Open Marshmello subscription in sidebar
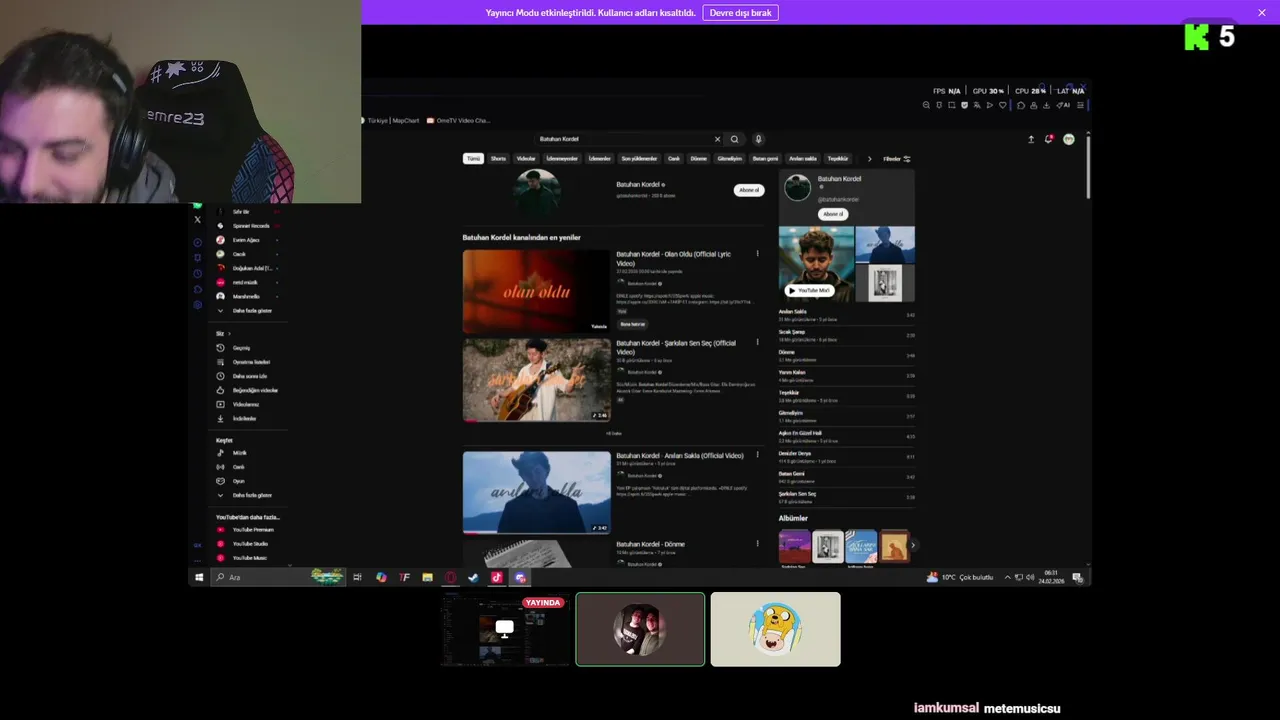1280x720 pixels. 246,297
